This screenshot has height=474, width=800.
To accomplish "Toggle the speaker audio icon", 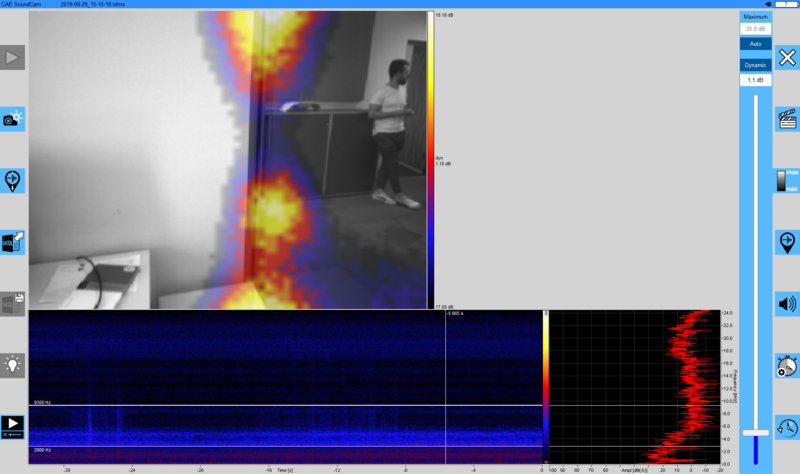I will (x=787, y=304).
